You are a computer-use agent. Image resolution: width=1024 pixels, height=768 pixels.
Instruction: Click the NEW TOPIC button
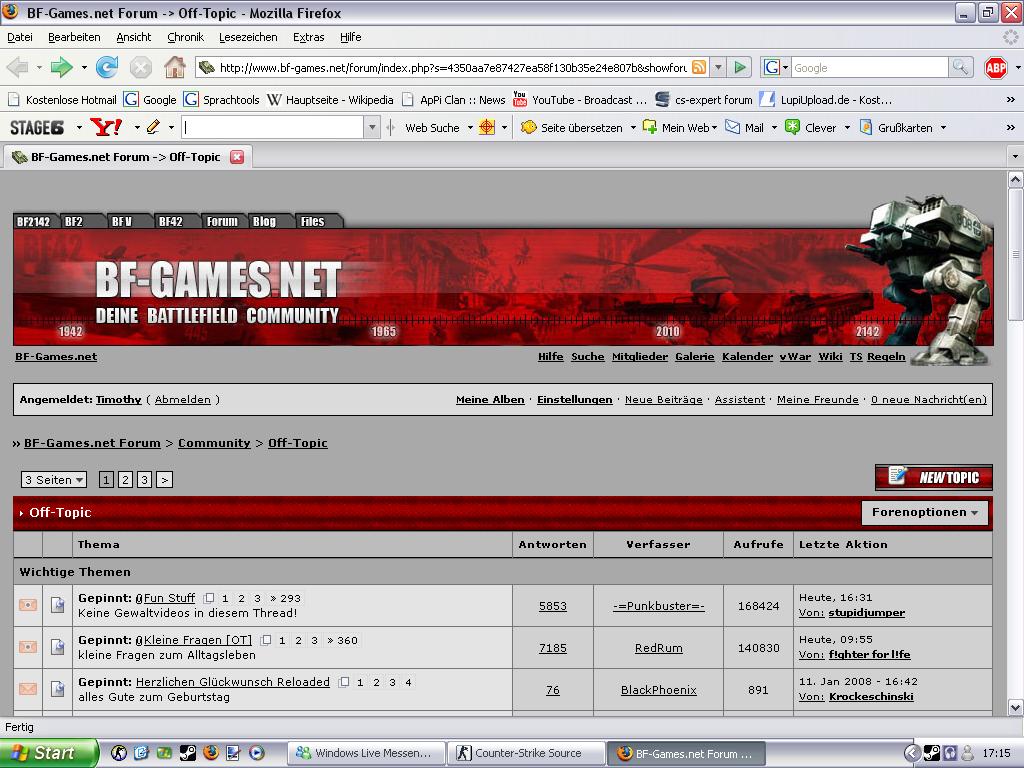(934, 477)
